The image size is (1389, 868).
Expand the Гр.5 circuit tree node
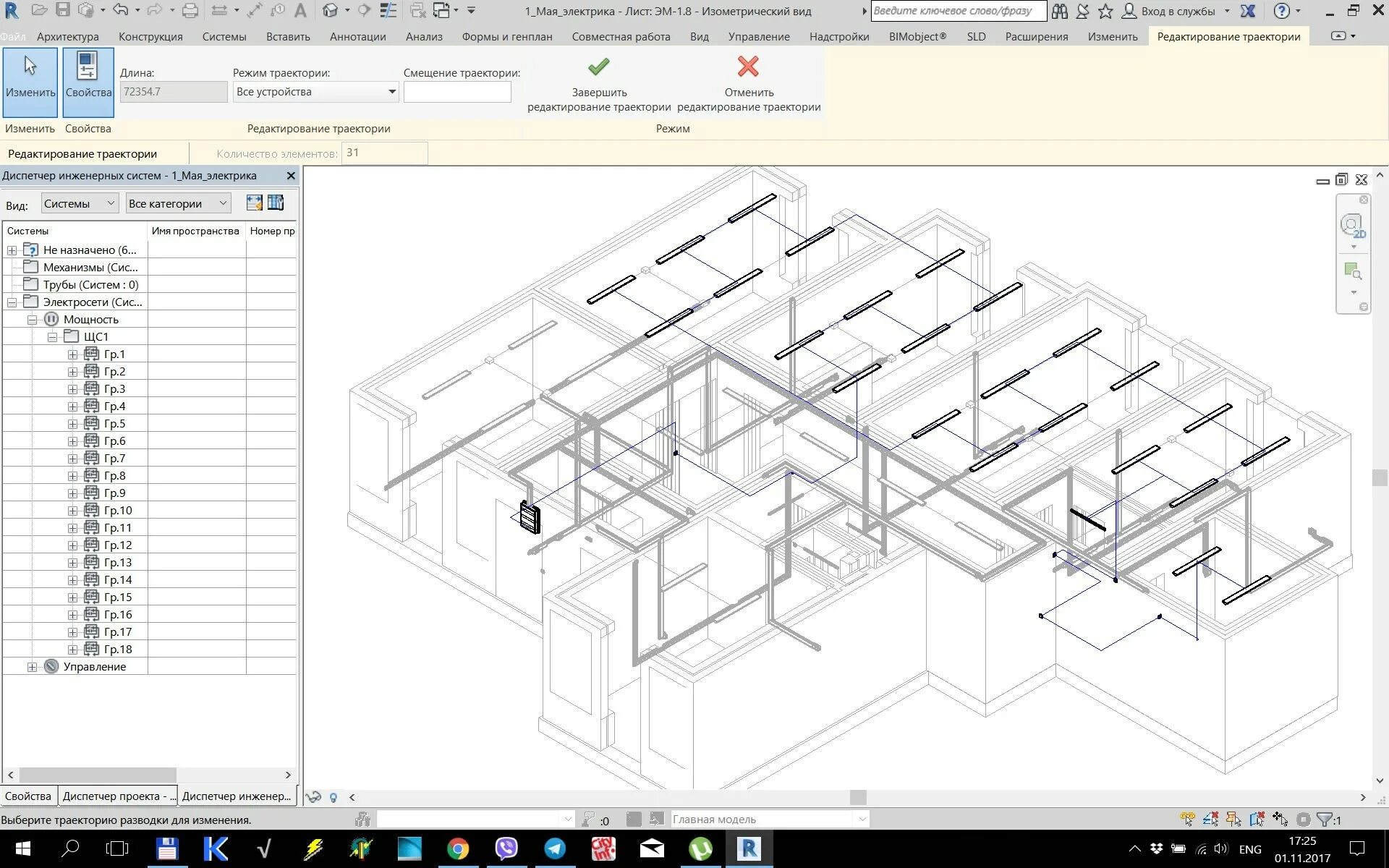coord(72,424)
